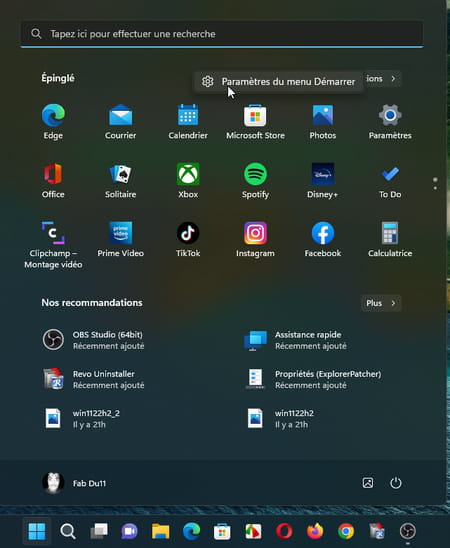
Task: Launch the Facebook app
Action: click(323, 240)
